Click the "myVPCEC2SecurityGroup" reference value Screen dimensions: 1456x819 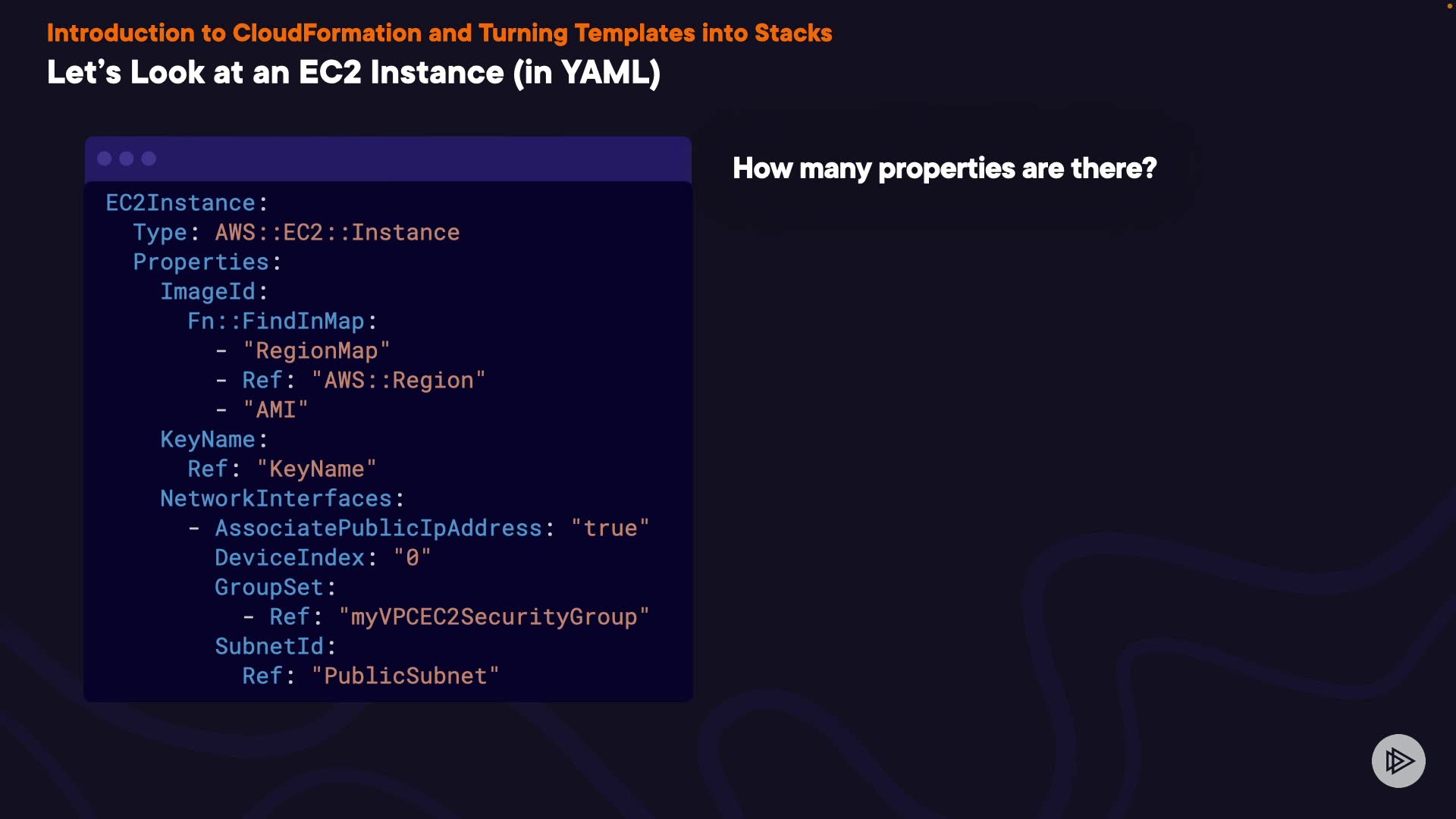point(494,617)
